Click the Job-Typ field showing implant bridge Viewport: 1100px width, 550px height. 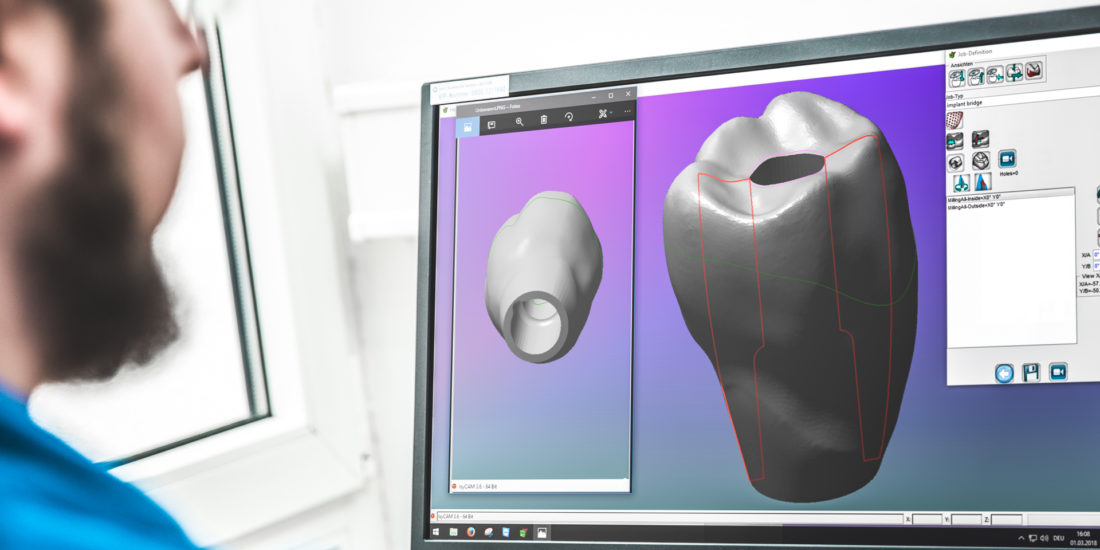[x=1021, y=98]
